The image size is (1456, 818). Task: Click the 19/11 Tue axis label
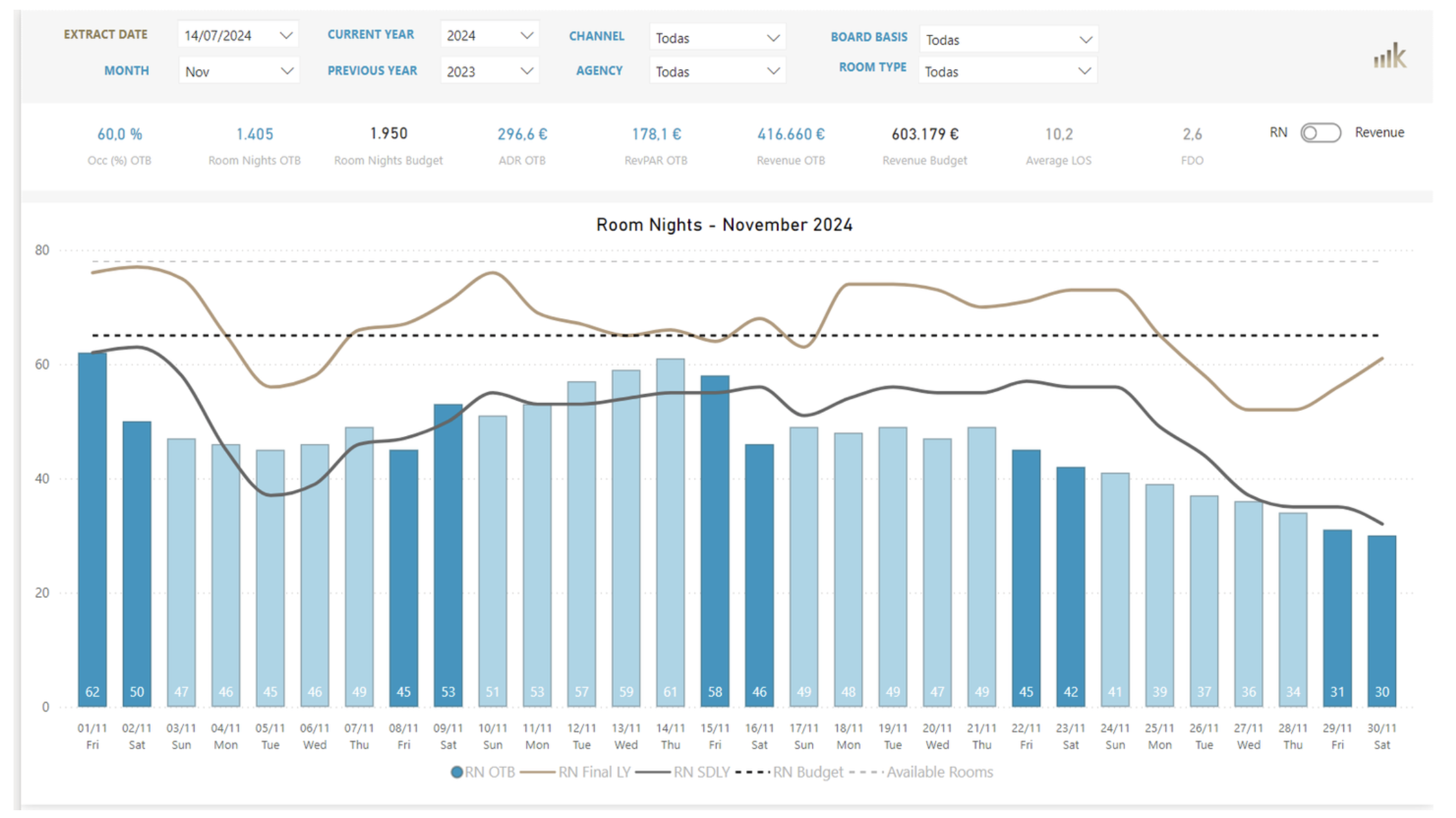click(x=893, y=736)
